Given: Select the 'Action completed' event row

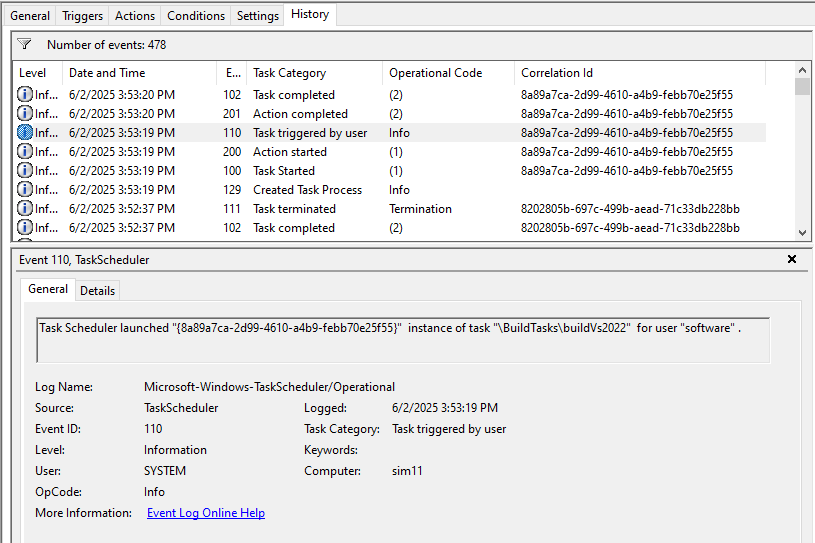Looking at the screenshot, I should click(x=390, y=114).
